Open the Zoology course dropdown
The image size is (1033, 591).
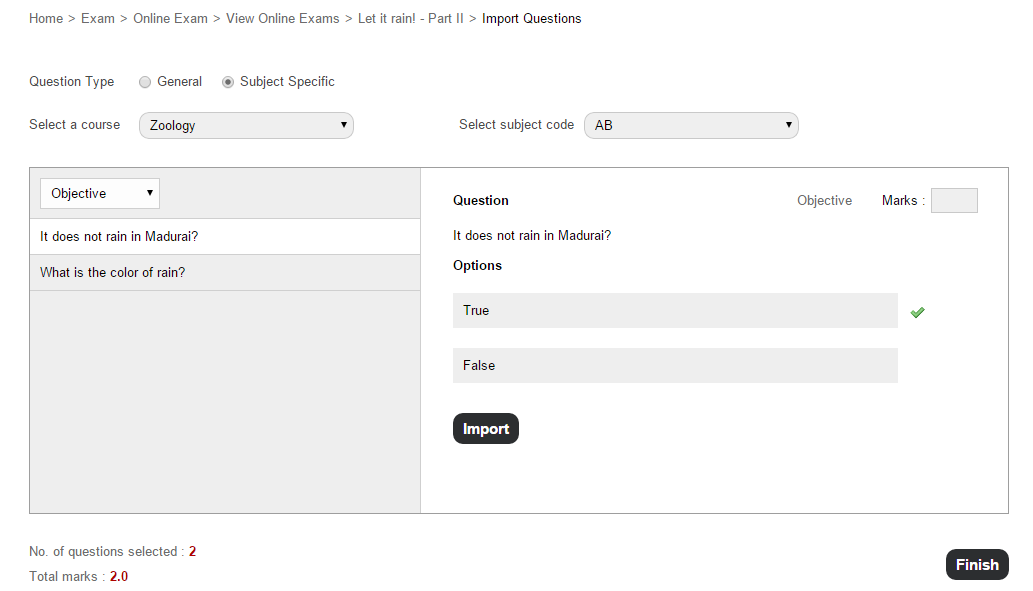pyautogui.click(x=246, y=125)
